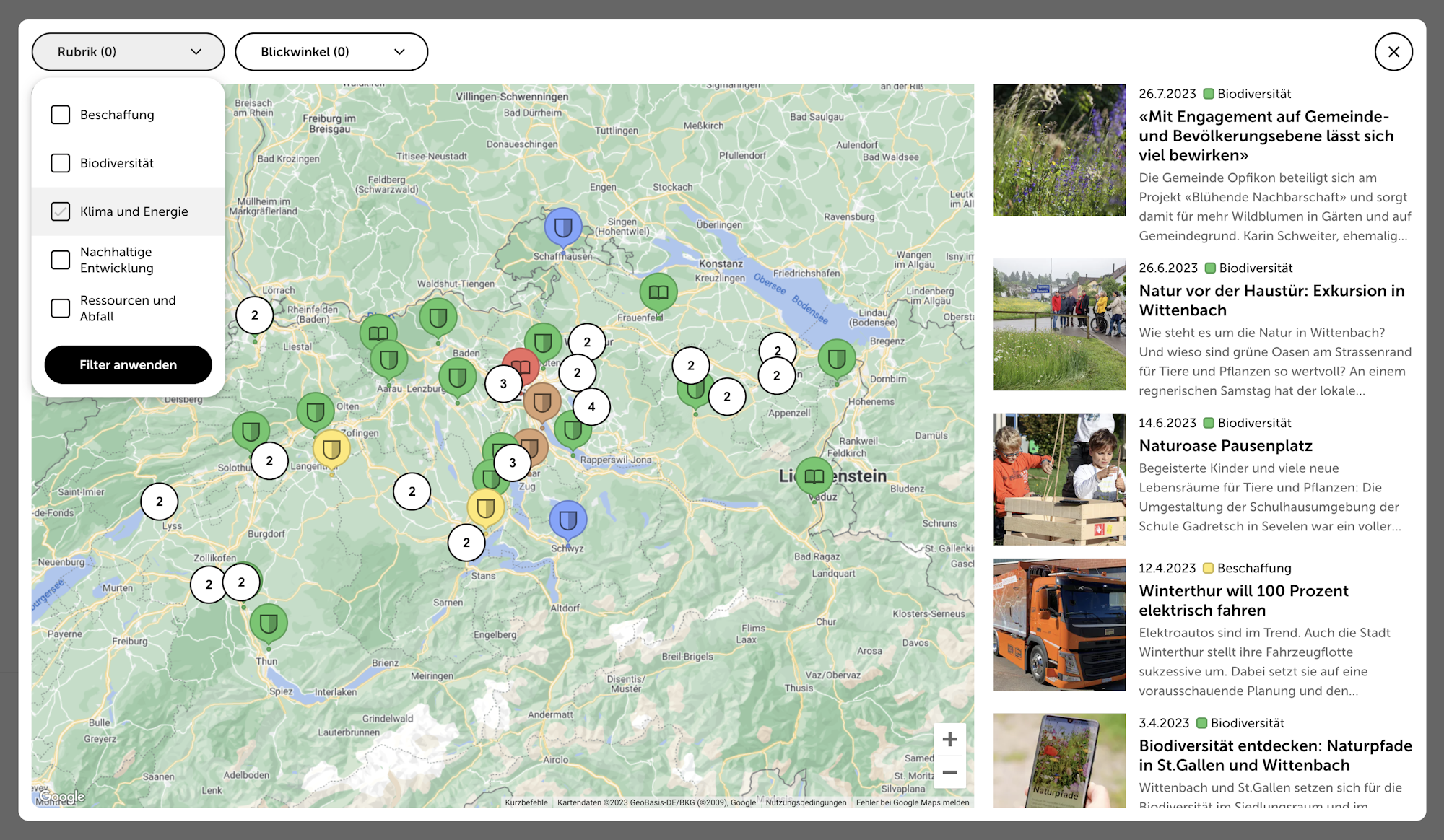Expand the Blickwinkel (0) dropdown
The width and height of the screenshot is (1444, 840).
(331, 52)
